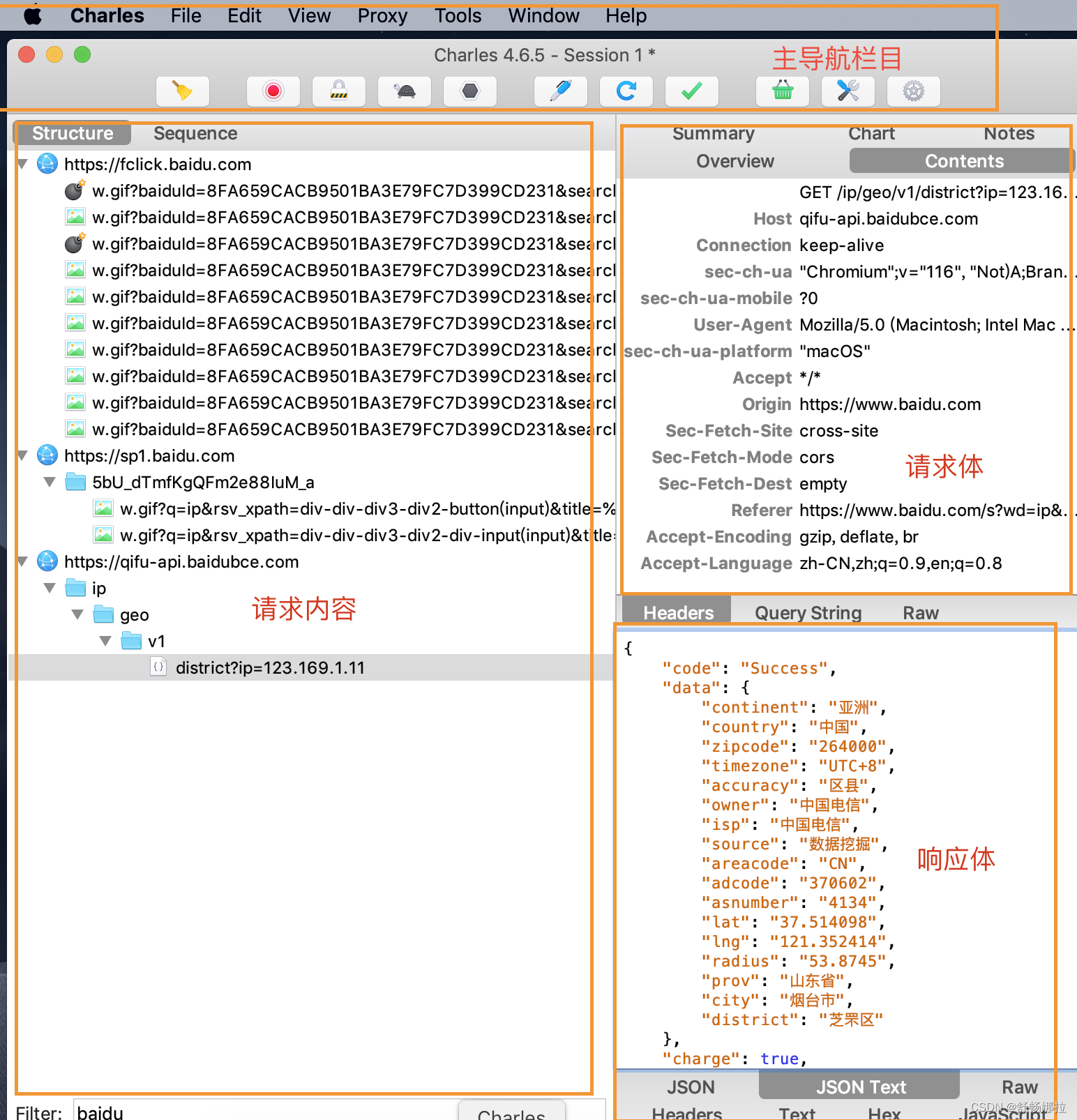This screenshot has height=1120, width=1077.
Task: Open the Notes tab
Action: coord(1009,133)
